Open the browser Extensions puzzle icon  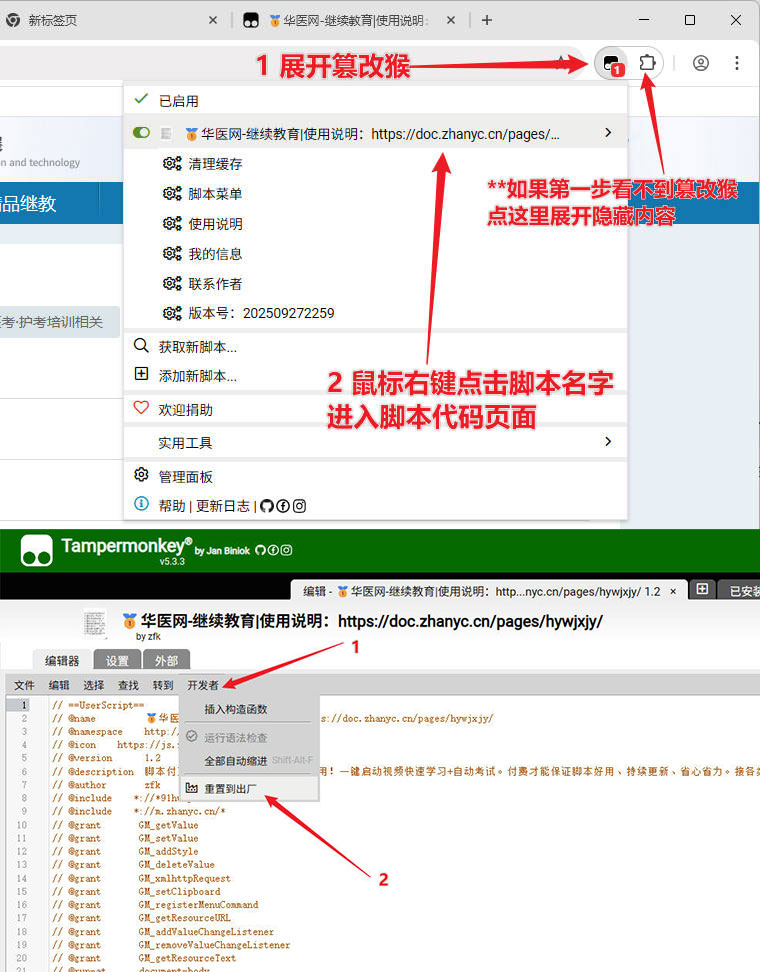(648, 63)
